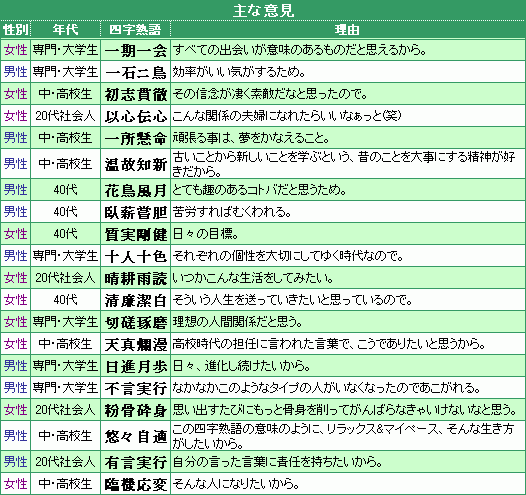Click 女性 in the 質実剛健 row
This screenshot has width=526, height=495.
click(15, 234)
